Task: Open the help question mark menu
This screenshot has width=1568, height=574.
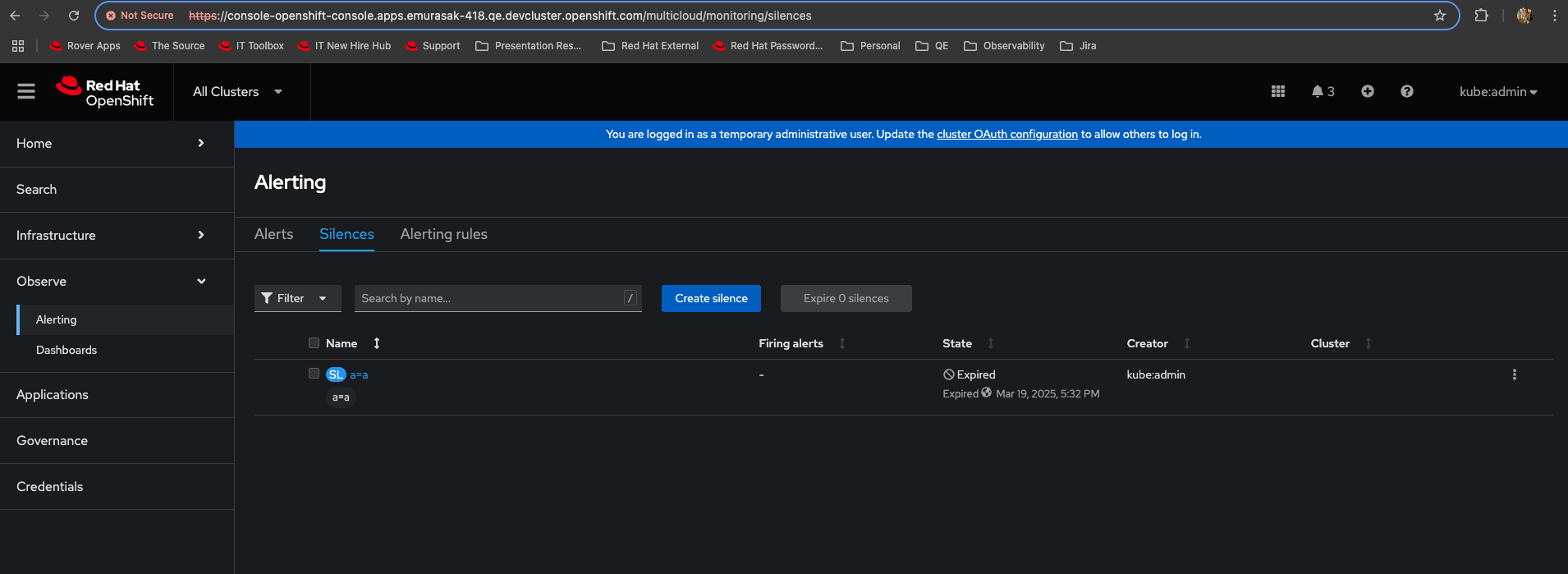Action: 1407,91
